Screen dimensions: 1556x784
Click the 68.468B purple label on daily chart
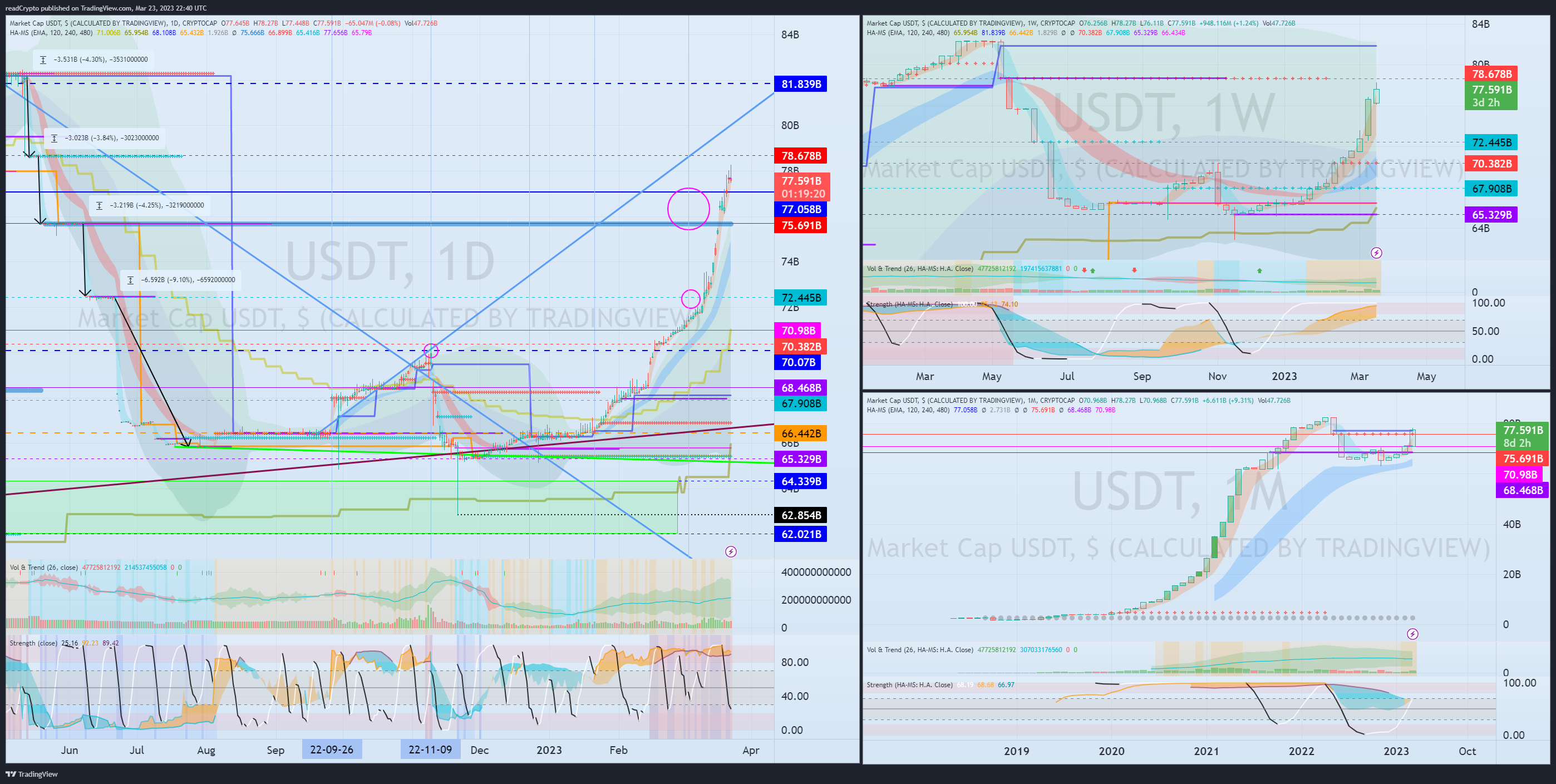click(801, 388)
